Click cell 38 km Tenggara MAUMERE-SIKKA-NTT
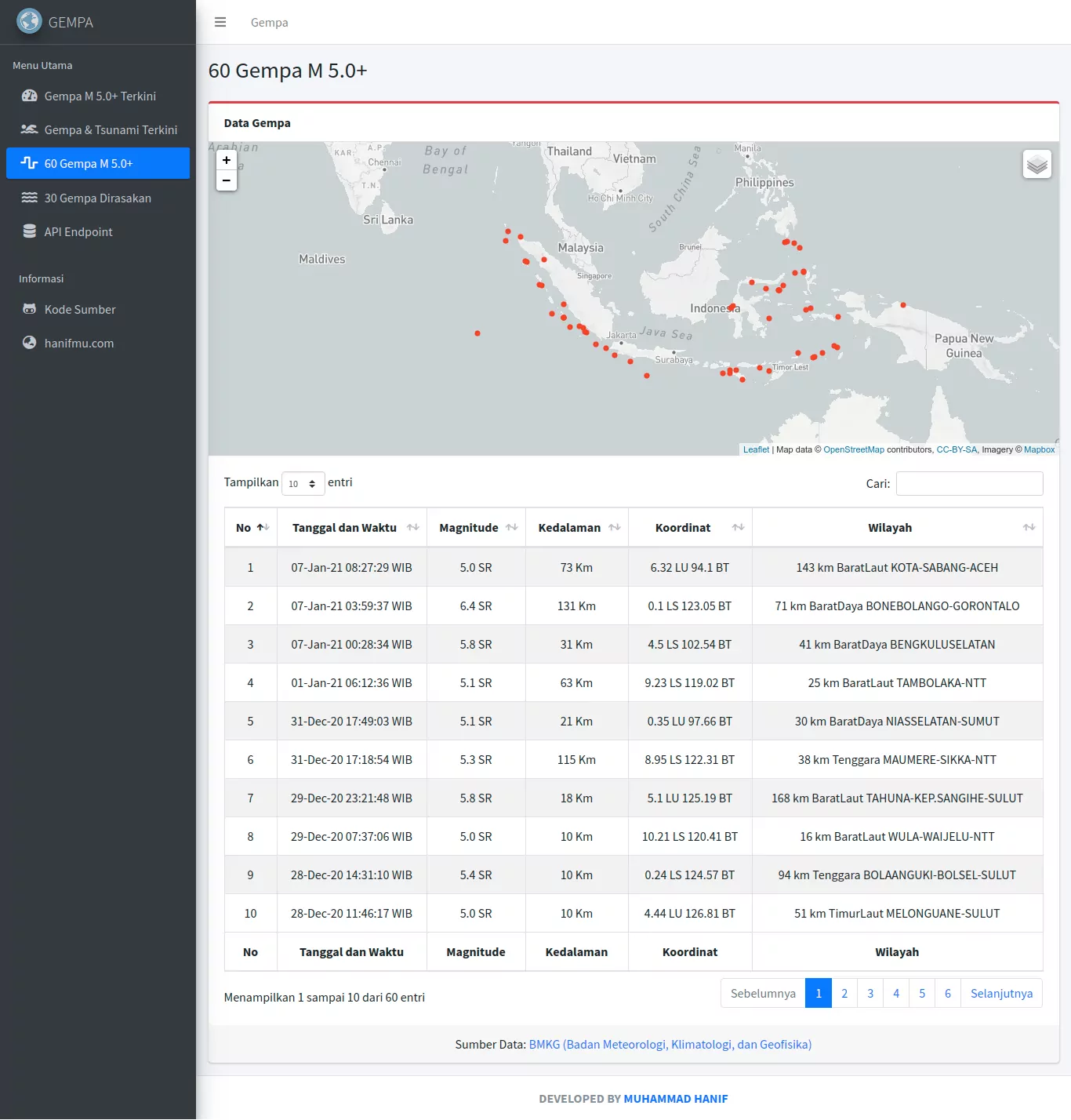 tap(897, 759)
